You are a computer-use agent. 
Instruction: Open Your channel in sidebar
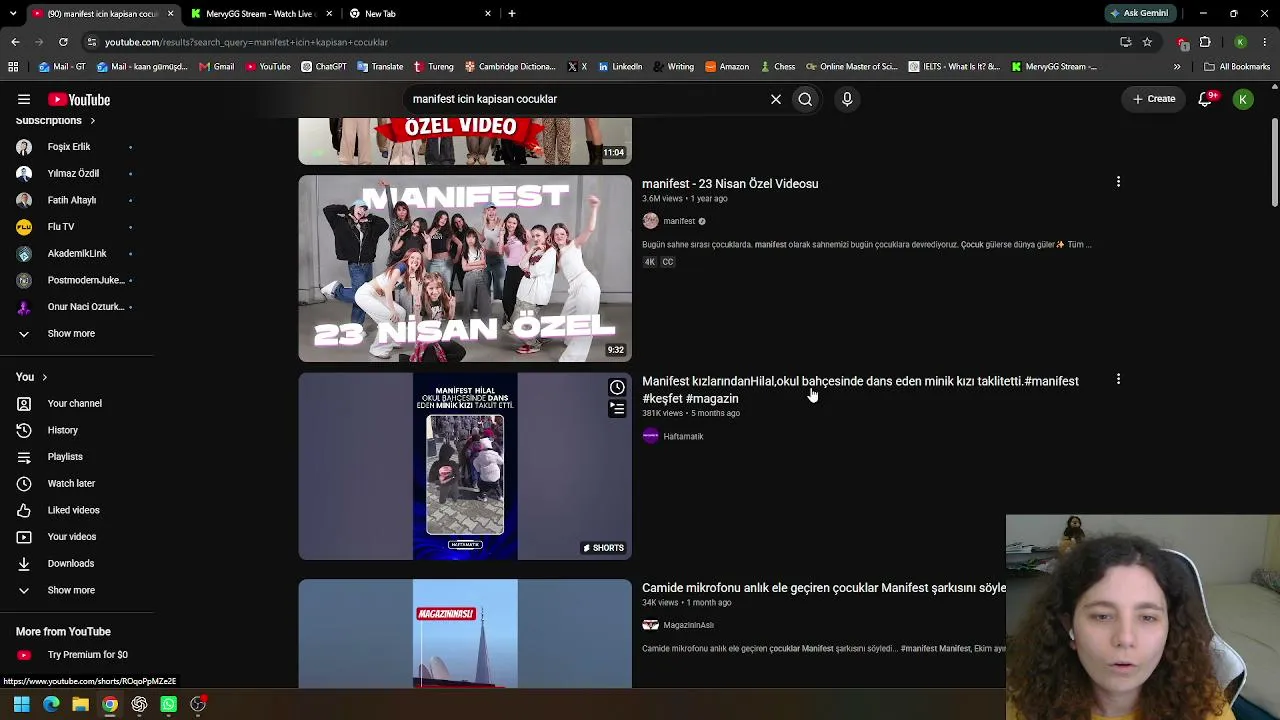pyautogui.click(x=74, y=403)
